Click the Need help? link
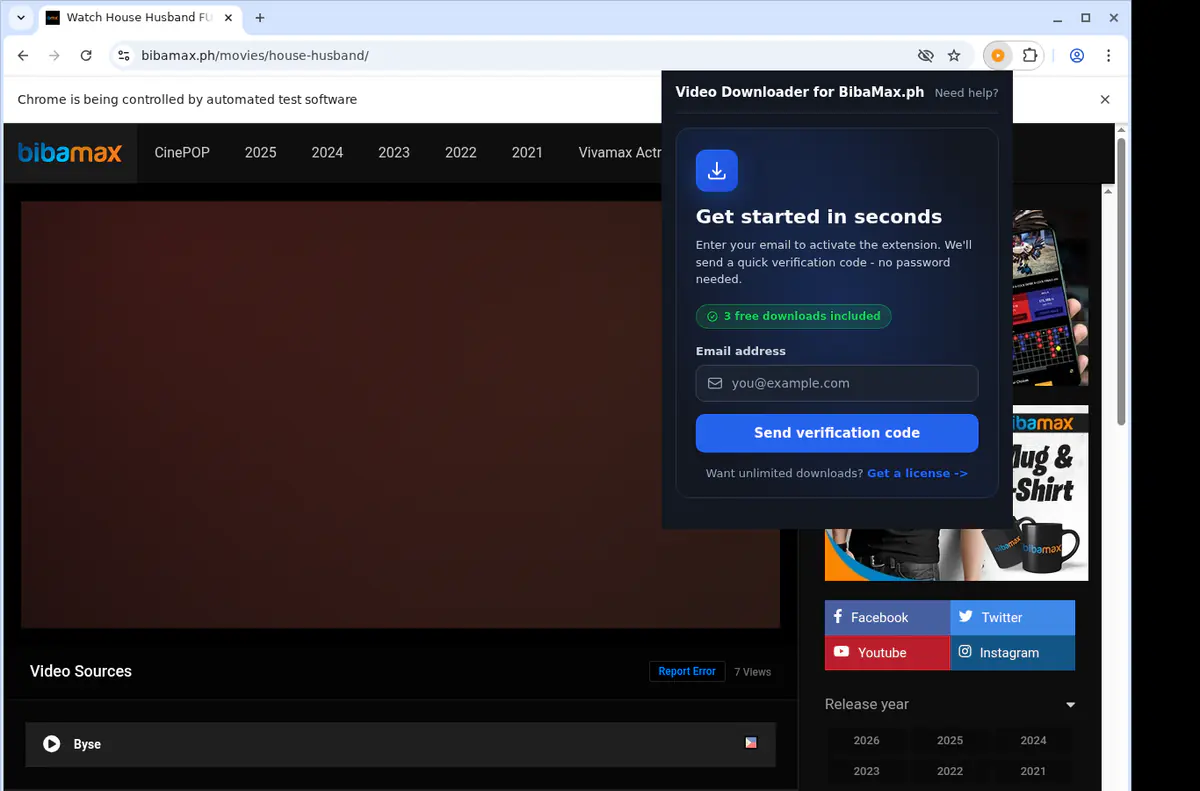The image size is (1200, 791). point(966,93)
